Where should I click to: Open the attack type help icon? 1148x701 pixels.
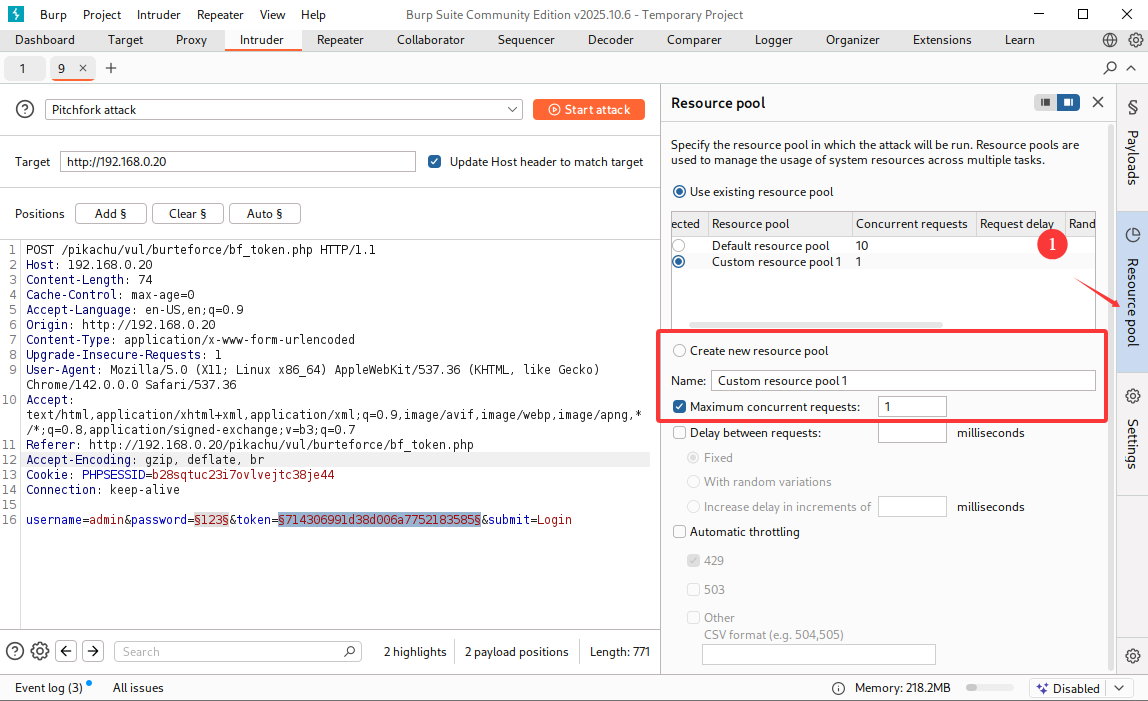25,109
